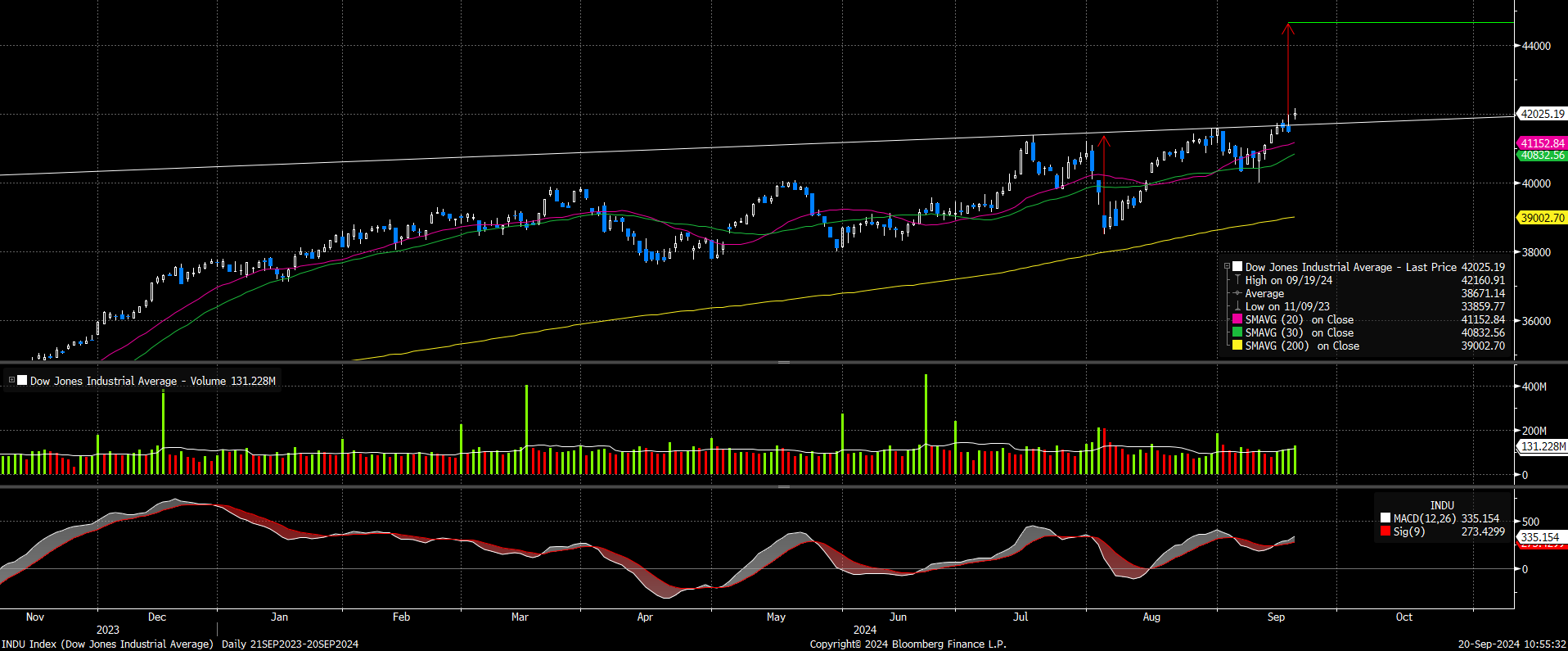This screenshot has width=1568, height=651.
Task: Click the 44000 price axis label
Action: pos(1536,46)
